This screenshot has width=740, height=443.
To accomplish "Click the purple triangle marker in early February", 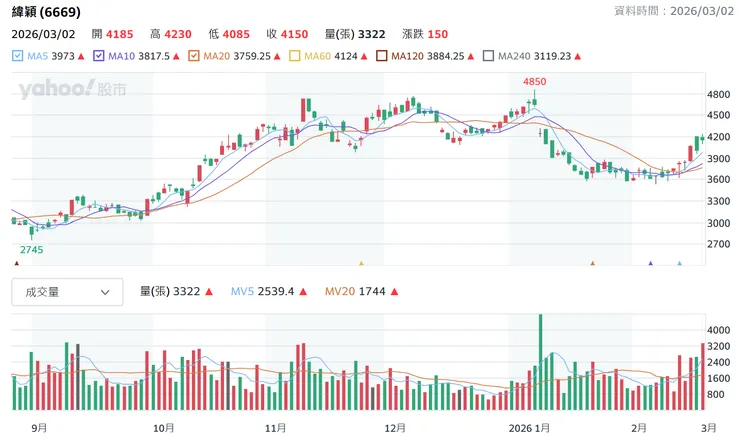I will 651,263.
